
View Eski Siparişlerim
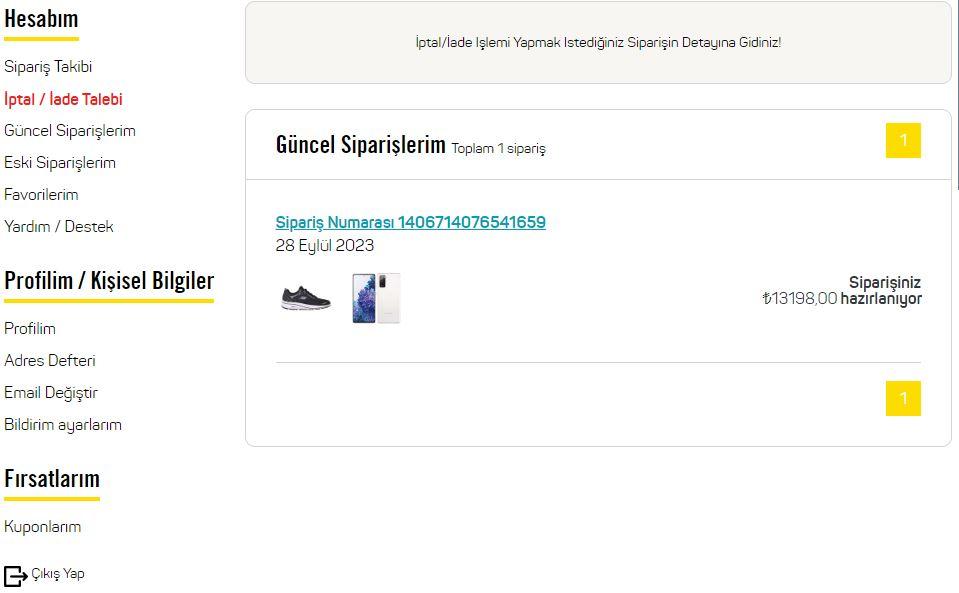tap(60, 163)
